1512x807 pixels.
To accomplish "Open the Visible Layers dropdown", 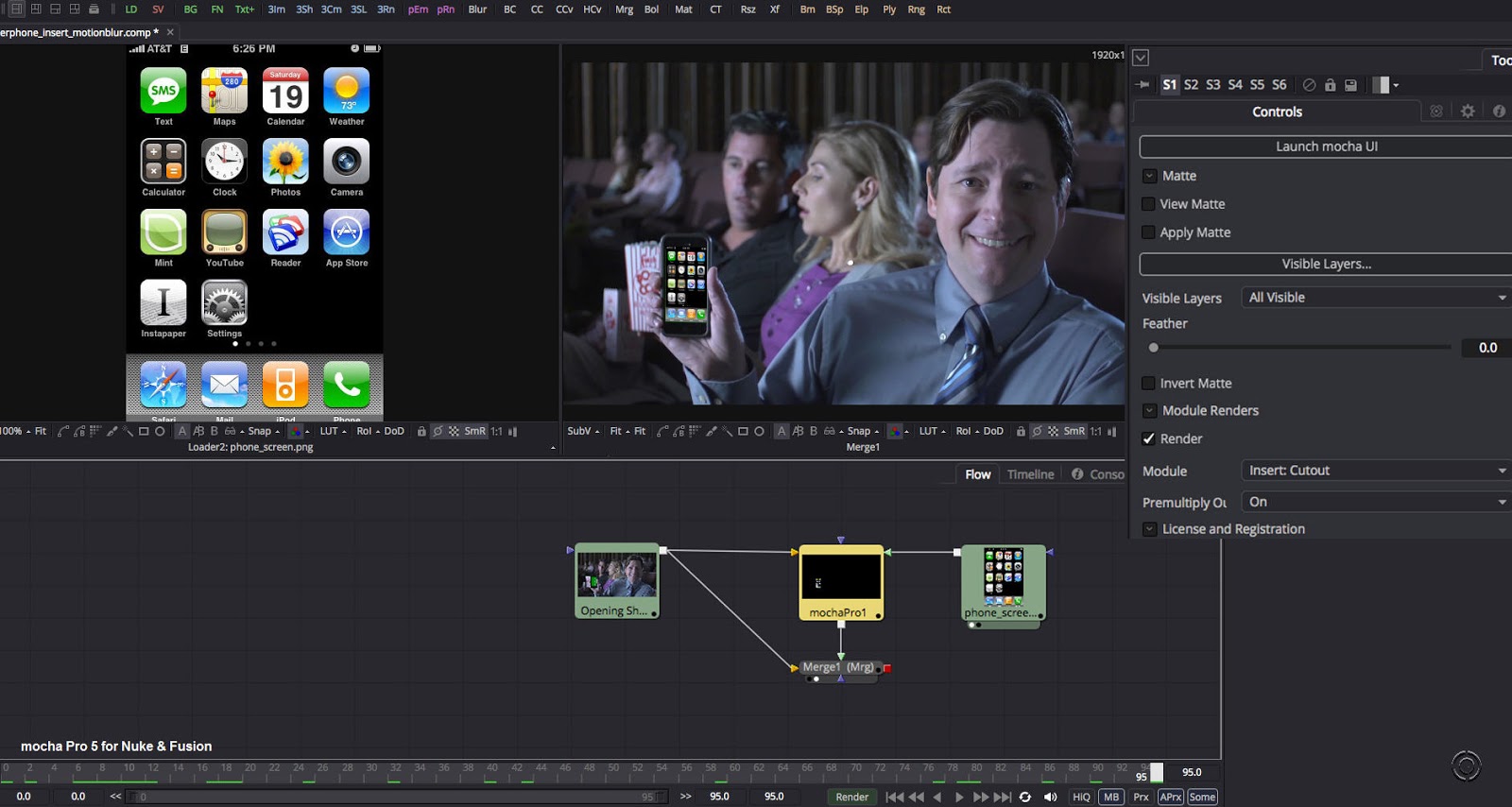I will (x=1376, y=298).
